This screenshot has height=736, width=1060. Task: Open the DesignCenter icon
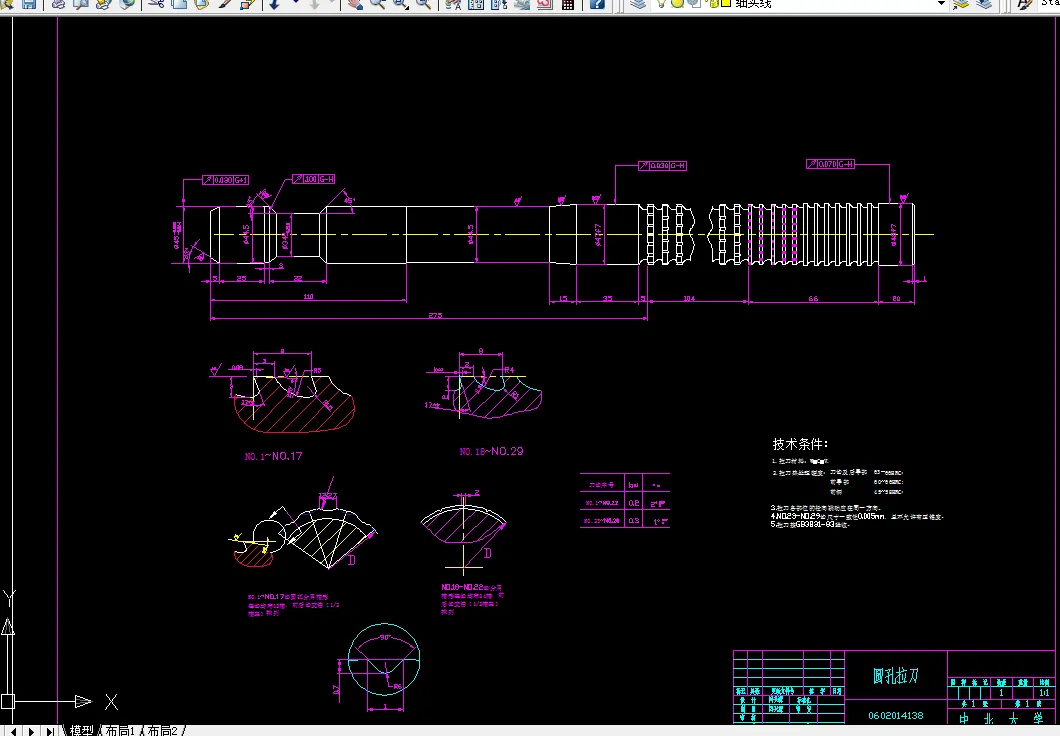[x=476, y=4]
